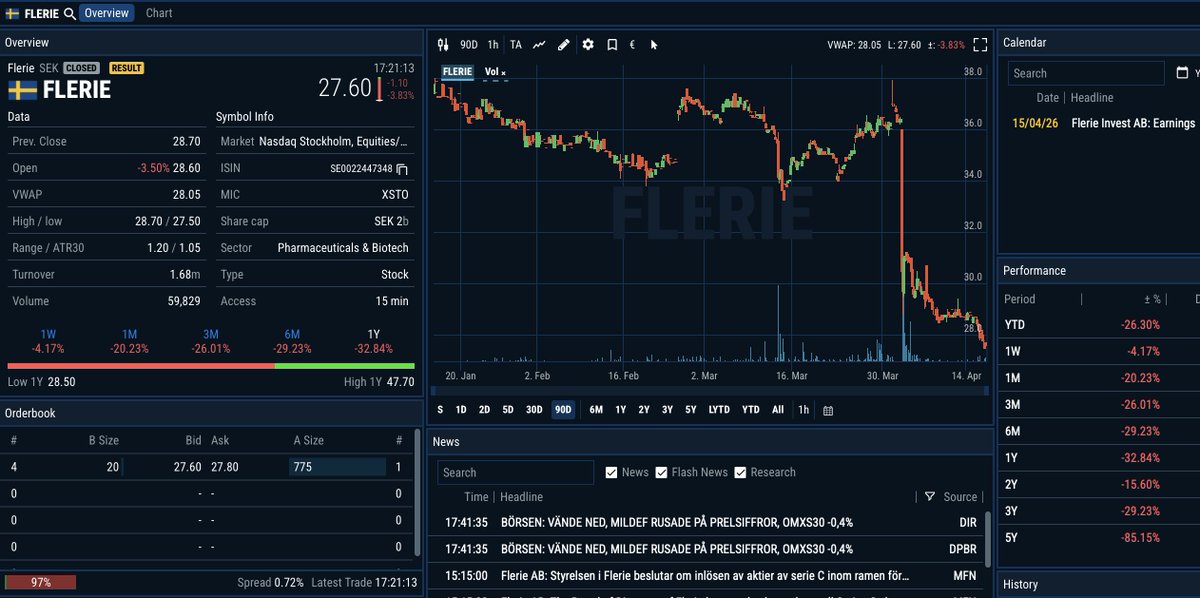This screenshot has height=598, width=1200.
Task: Switch to the Chart tab
Action: [x=159, y=13]
